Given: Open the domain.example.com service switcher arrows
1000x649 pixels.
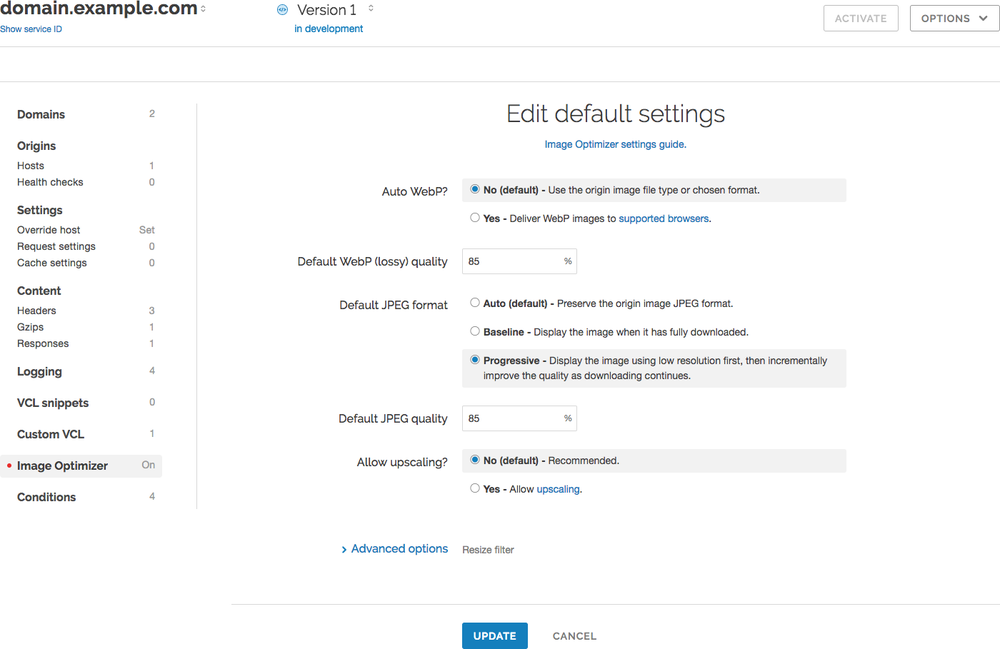Looking at the screenshot, I should (x=204, y=9).
